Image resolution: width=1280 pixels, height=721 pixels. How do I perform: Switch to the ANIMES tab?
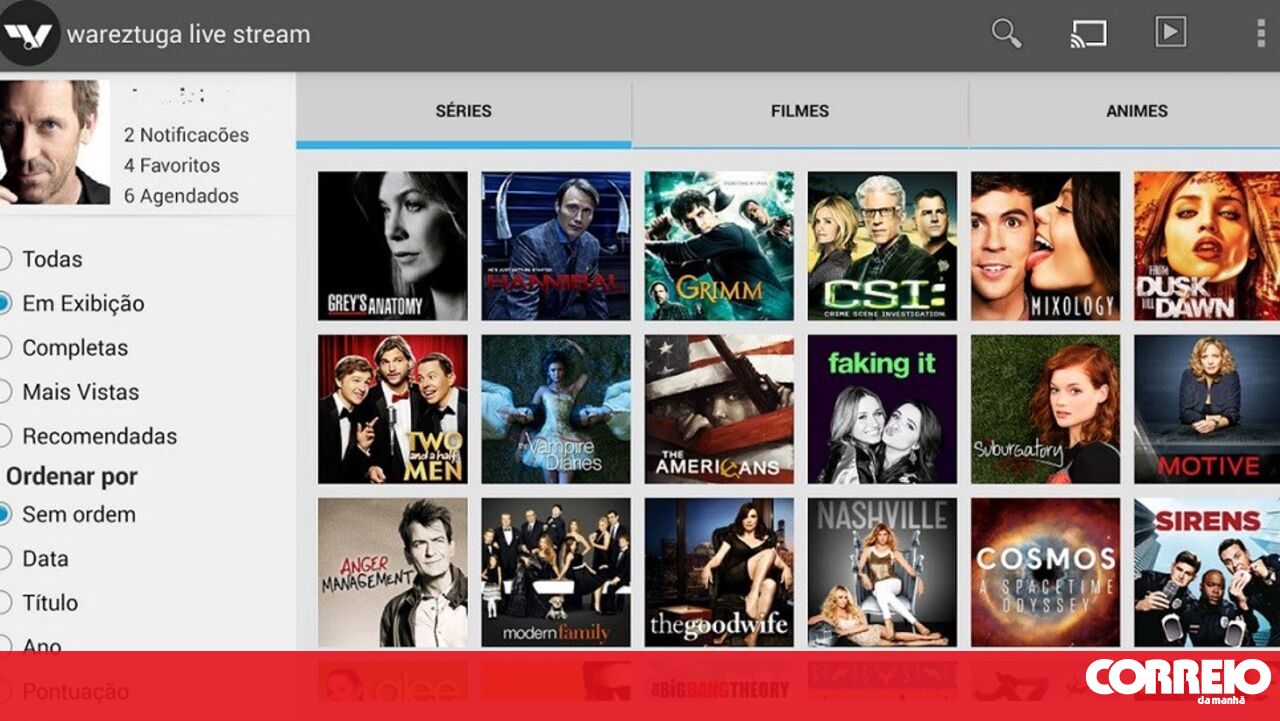click(1136, 111)
